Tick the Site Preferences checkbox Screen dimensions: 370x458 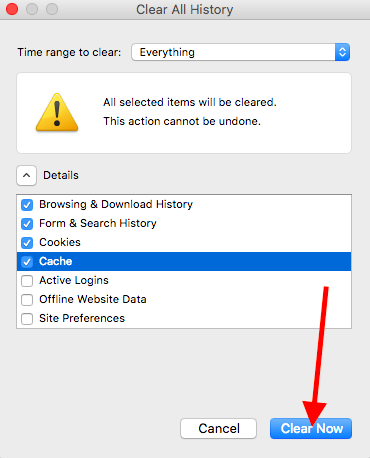27,319
